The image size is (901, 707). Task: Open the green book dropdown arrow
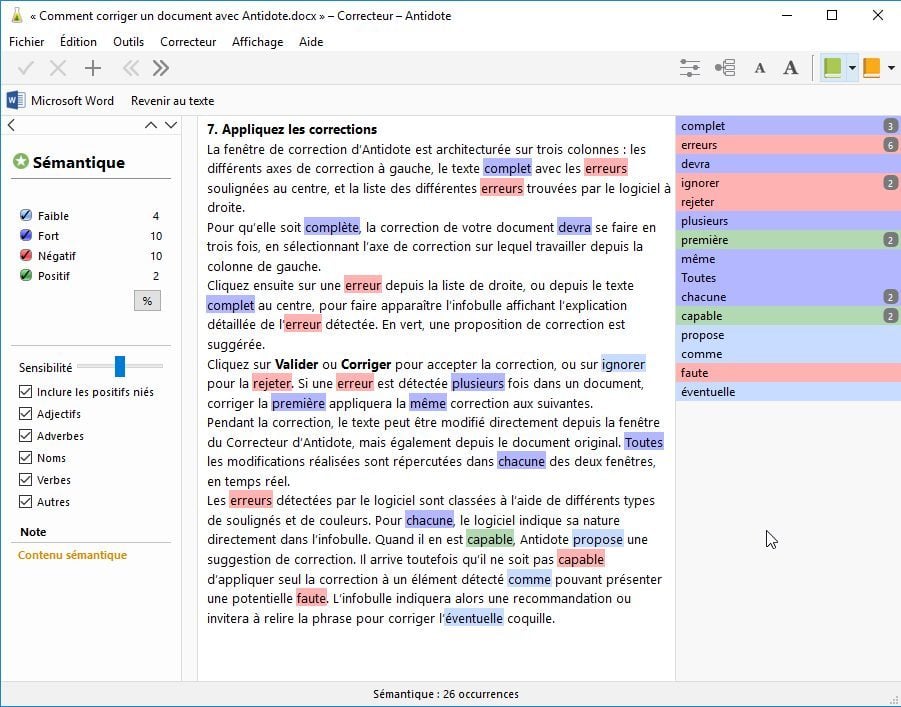852,68
